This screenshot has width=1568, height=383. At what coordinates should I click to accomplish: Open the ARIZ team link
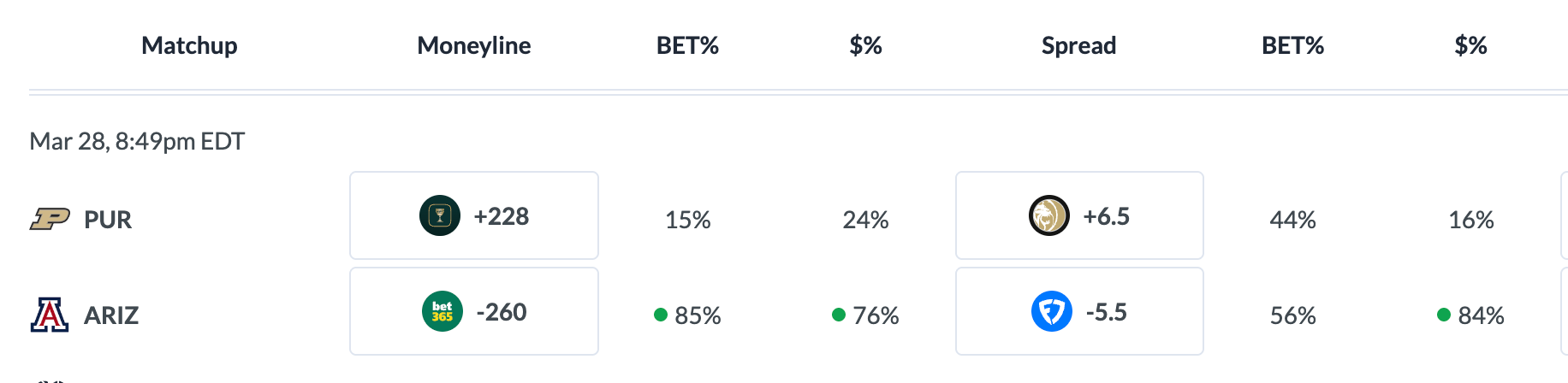111,315
